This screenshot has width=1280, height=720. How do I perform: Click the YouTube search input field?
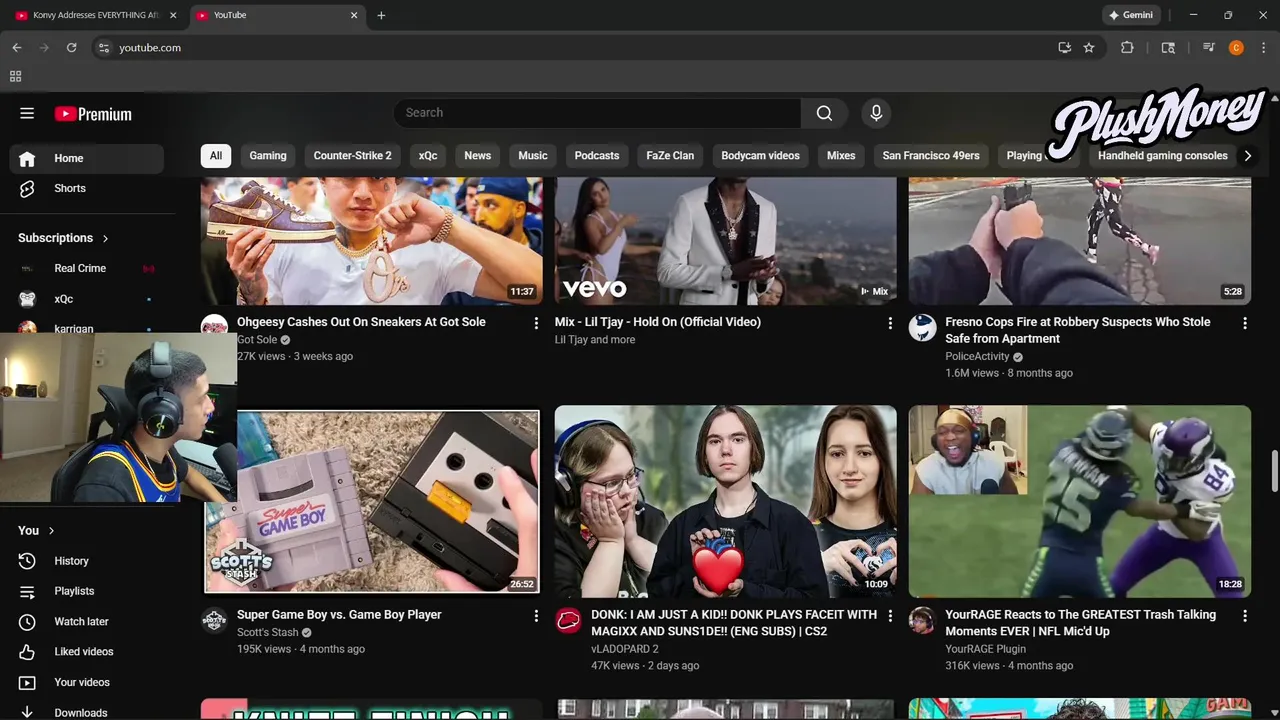click(597, 113)
